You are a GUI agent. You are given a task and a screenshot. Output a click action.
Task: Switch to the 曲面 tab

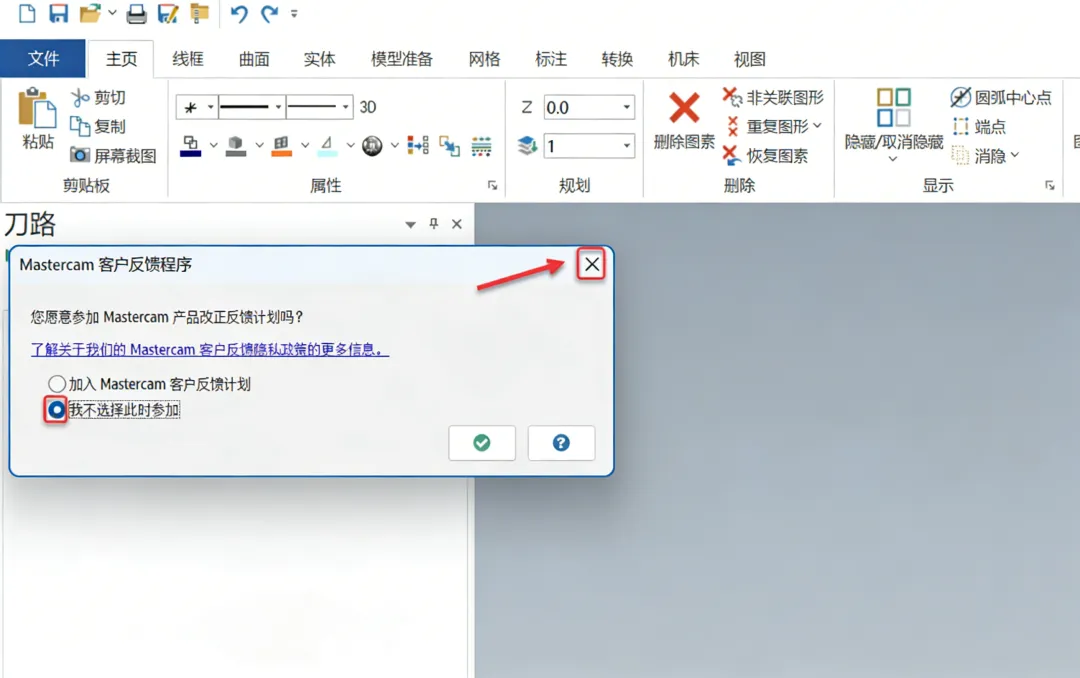click(254, 59)
